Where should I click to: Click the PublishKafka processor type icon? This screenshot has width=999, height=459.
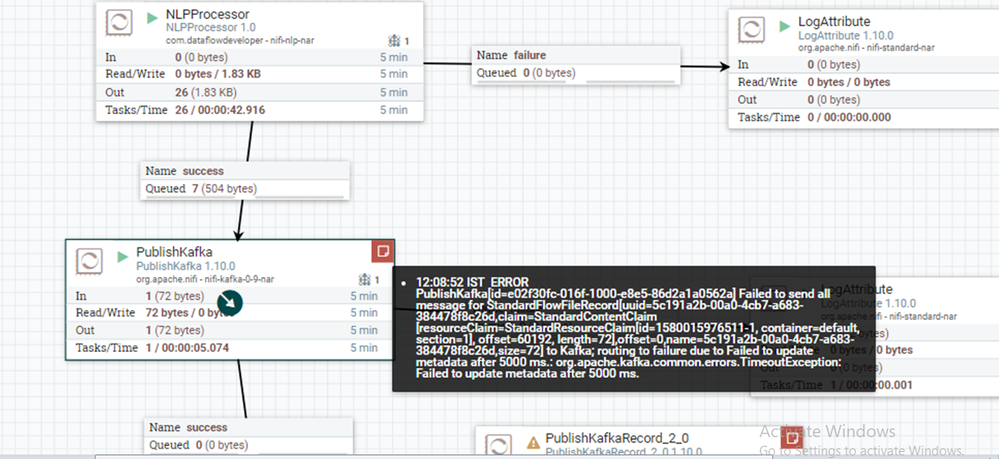pyautogui.click(x=89, y=261)
